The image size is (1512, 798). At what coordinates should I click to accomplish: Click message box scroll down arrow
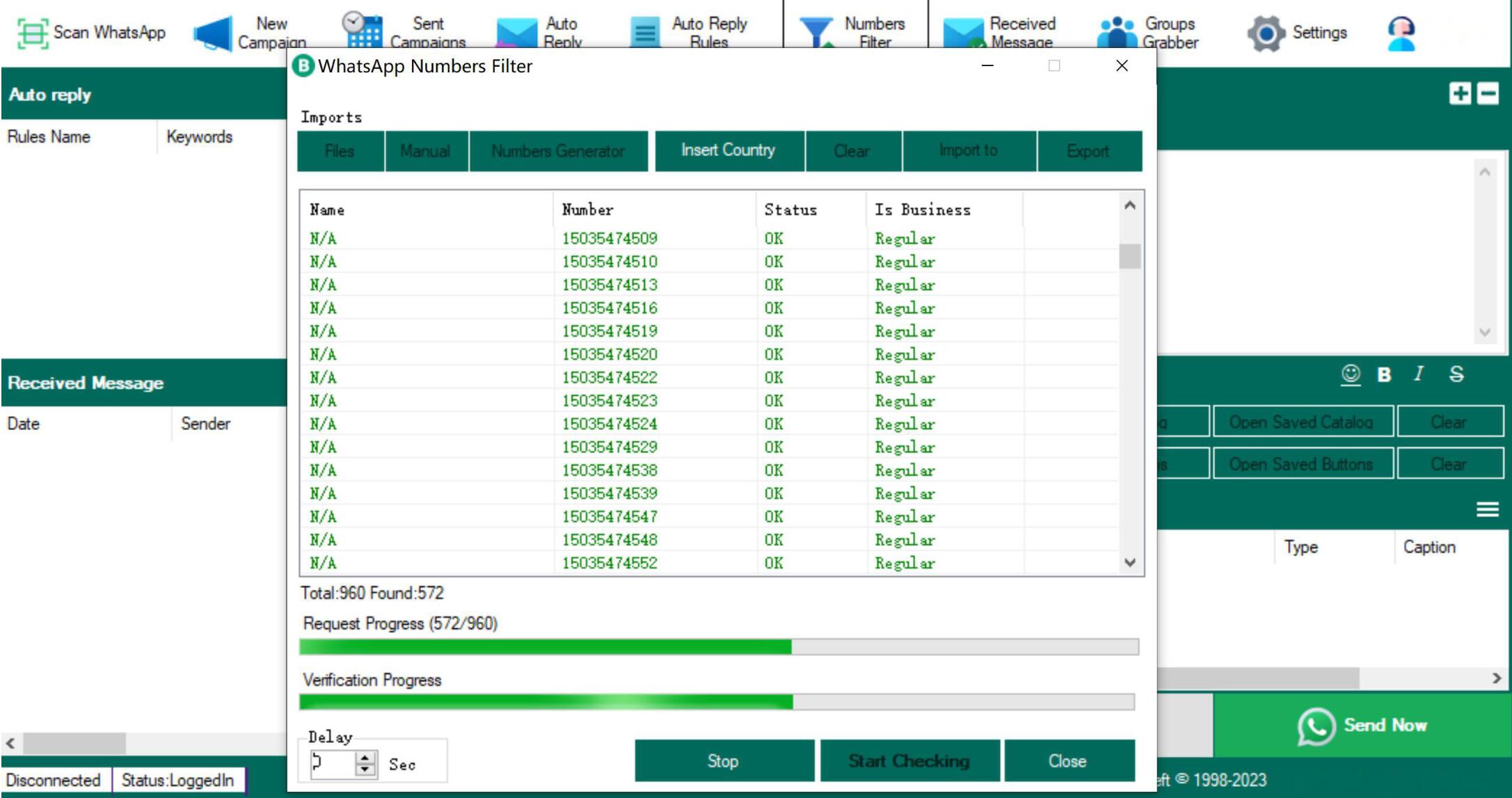(1484, 332)
